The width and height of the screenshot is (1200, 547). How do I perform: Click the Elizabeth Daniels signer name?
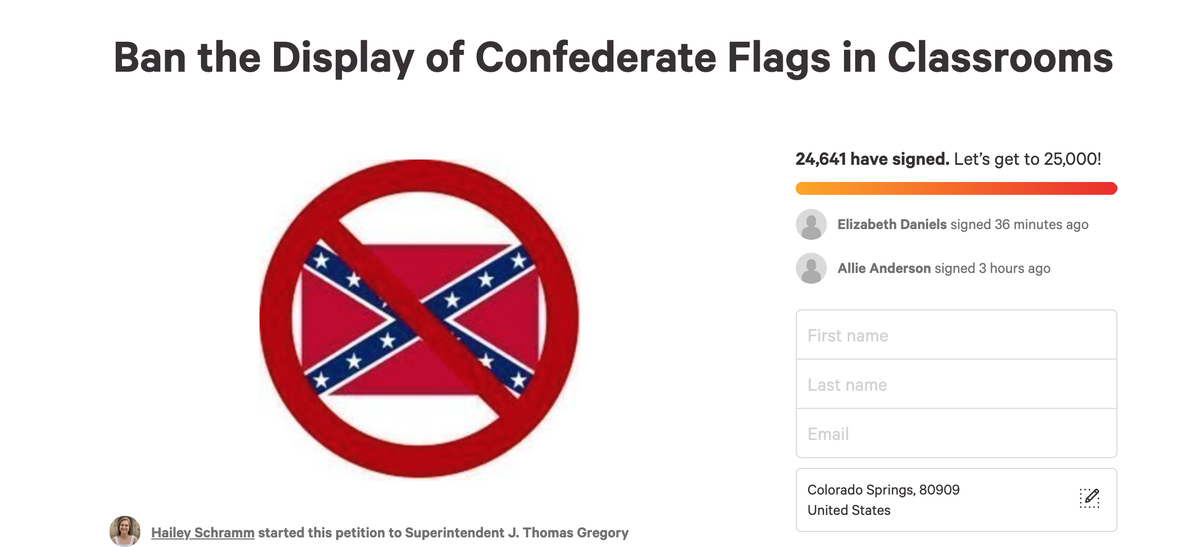pyautogui.click(x=892, y=224)
